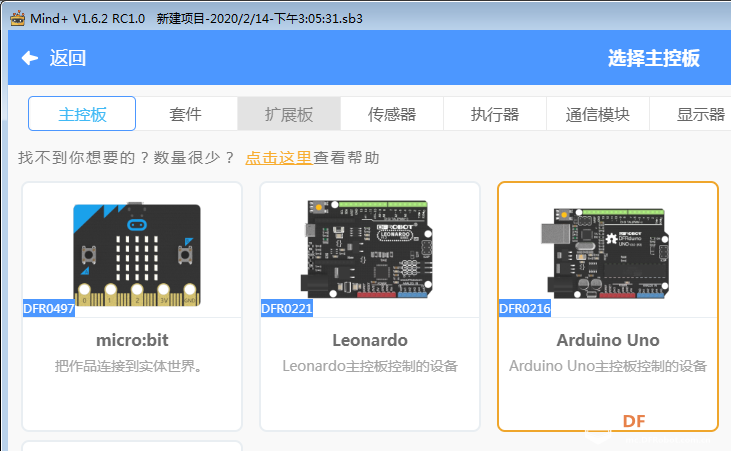Click the Arduino Uno card title

tap(608, 340)
